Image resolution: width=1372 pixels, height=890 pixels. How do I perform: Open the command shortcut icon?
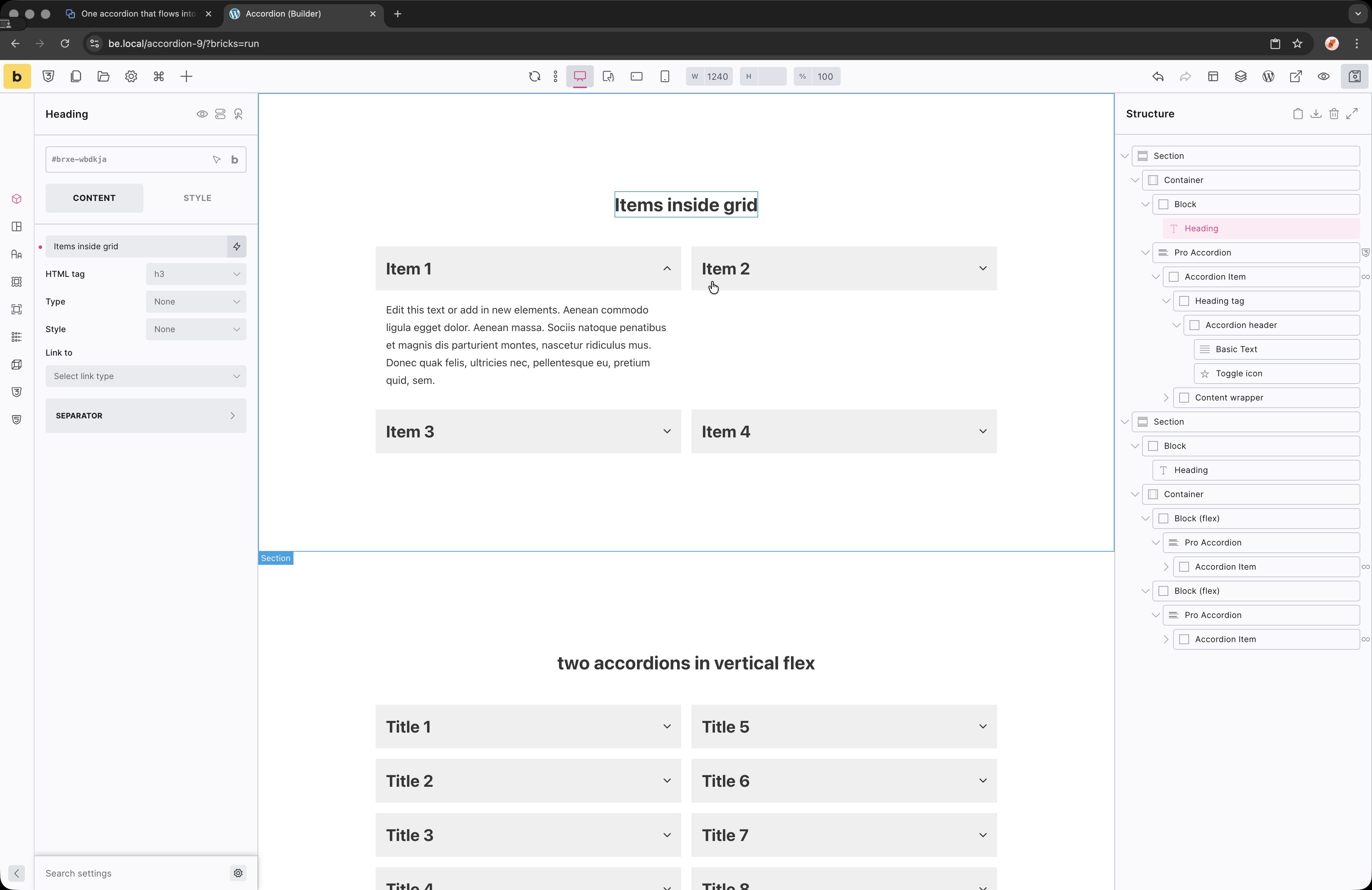point(158,77)
